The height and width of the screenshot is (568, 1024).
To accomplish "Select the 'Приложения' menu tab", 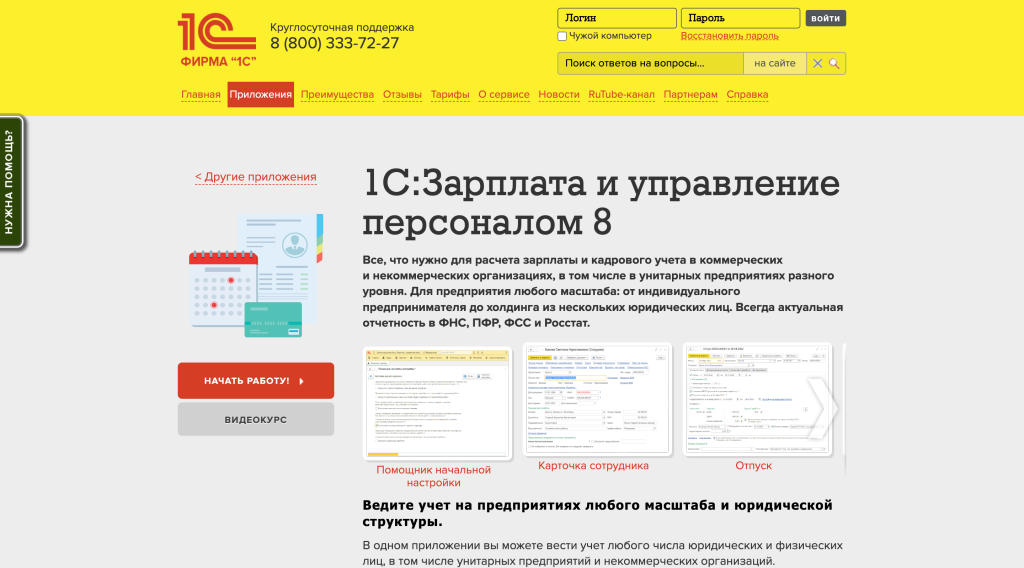I will [x=261, y=95].
